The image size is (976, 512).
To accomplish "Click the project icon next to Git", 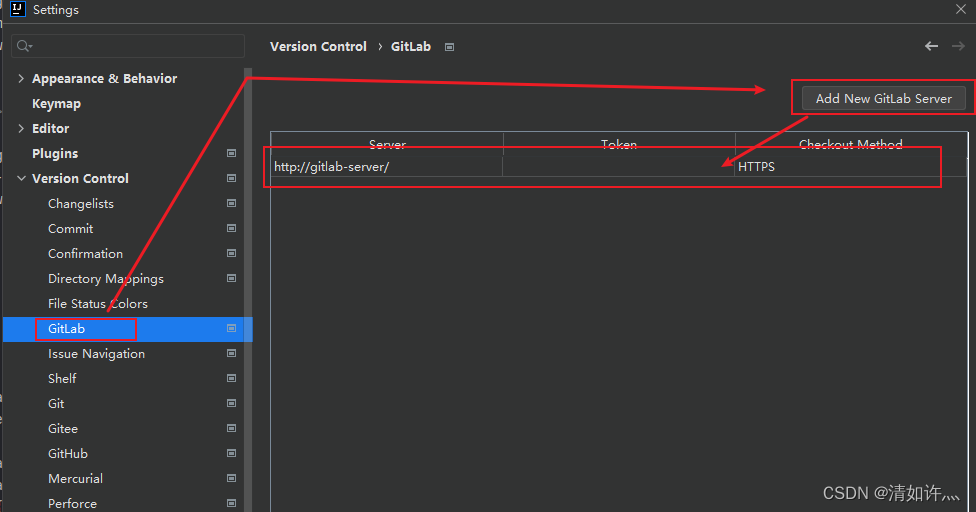I will coord(232,403).
